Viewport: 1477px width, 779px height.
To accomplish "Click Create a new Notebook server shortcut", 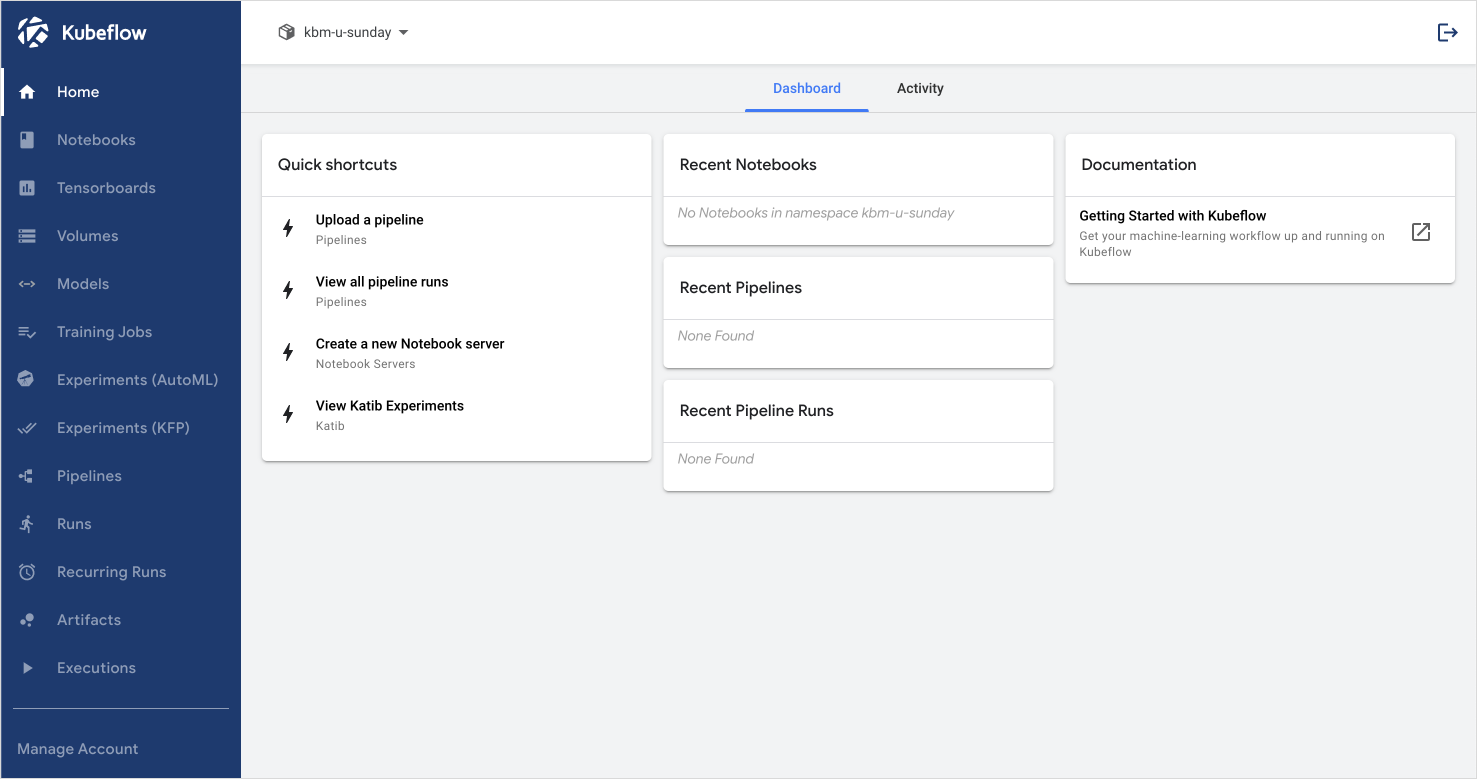I will pos(456,352).
